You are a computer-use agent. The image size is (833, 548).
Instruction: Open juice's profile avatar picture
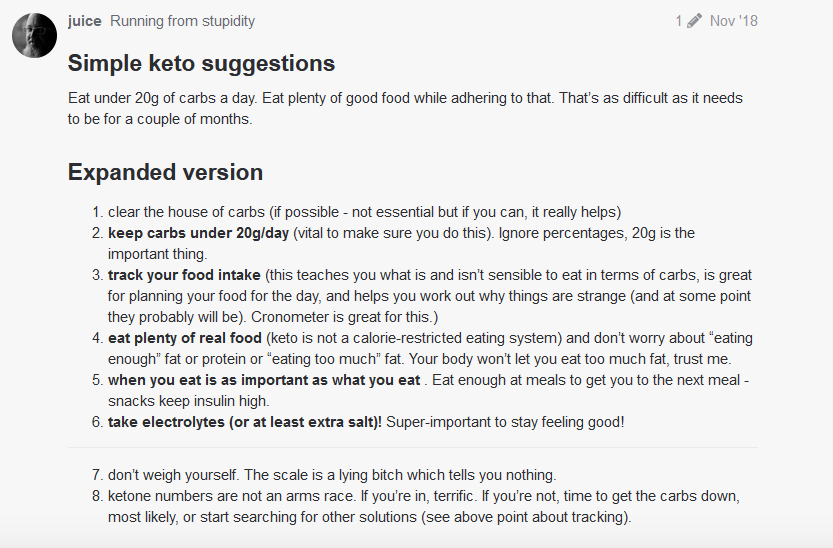(35, 35)
